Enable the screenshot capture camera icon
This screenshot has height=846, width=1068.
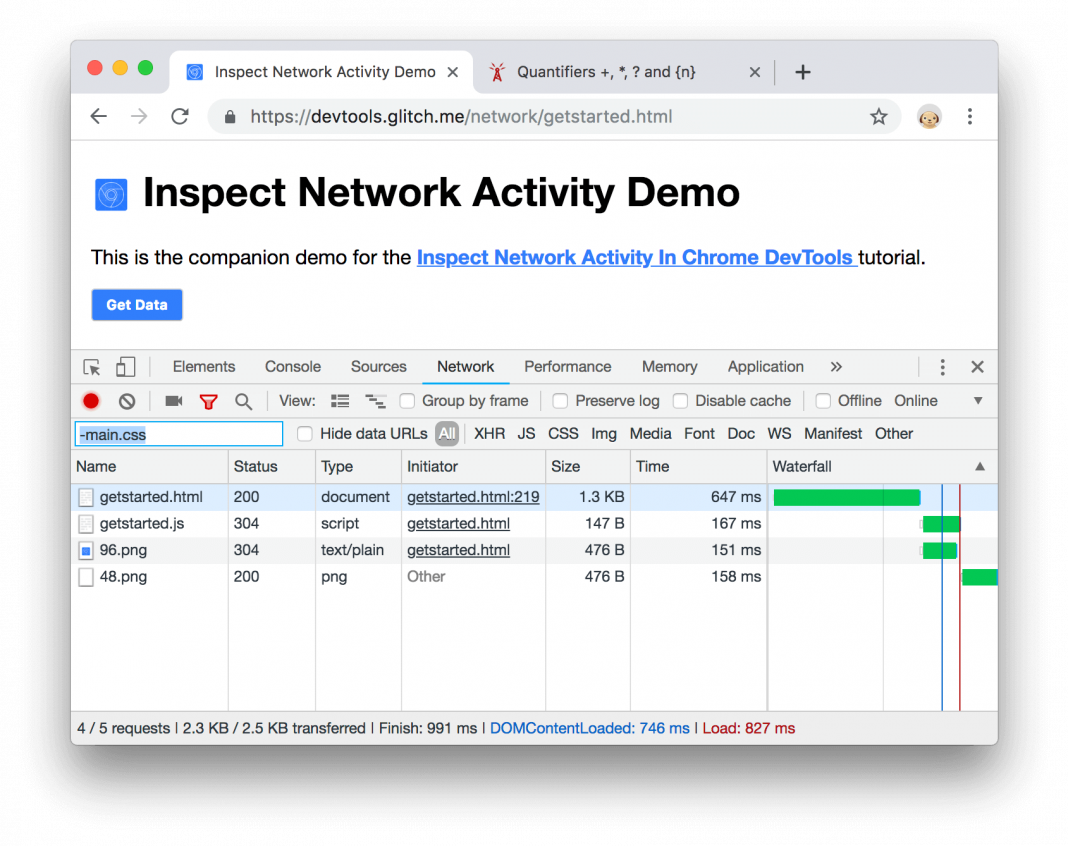click(x=173, y=400)
